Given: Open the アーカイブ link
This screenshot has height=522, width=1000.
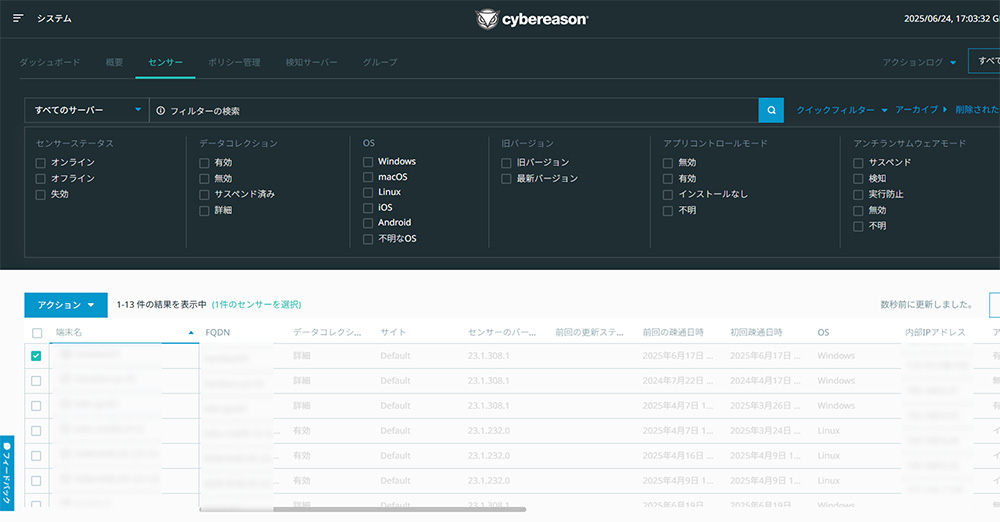Looking at the screenshot, I should (x=921, y=109).
